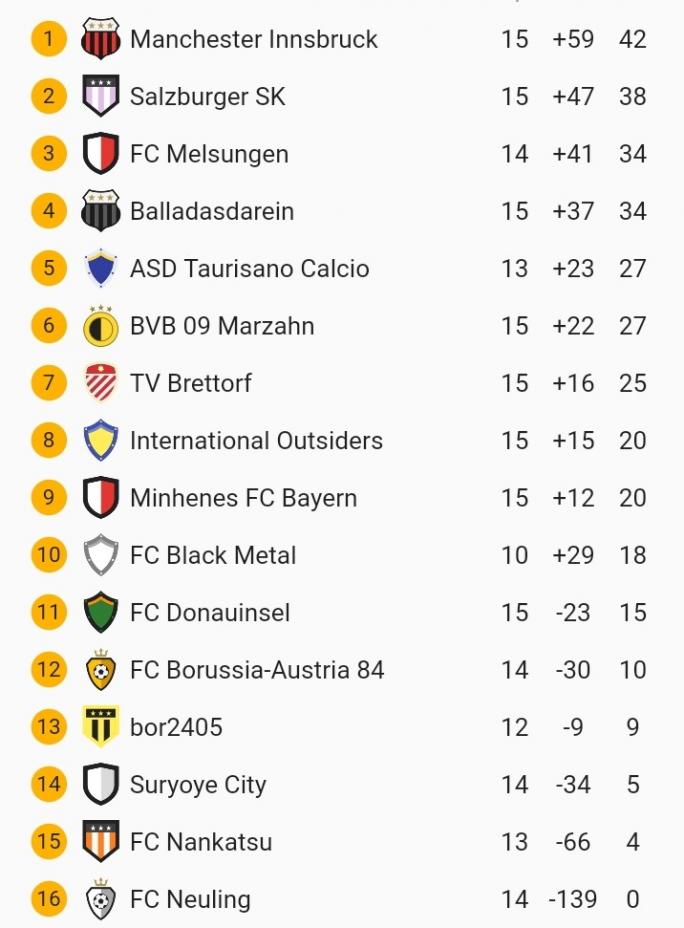This screenshot has width=684, height=928.
Task: Click Salzburger SK's purple striped crest
Action: coord(101,96)
